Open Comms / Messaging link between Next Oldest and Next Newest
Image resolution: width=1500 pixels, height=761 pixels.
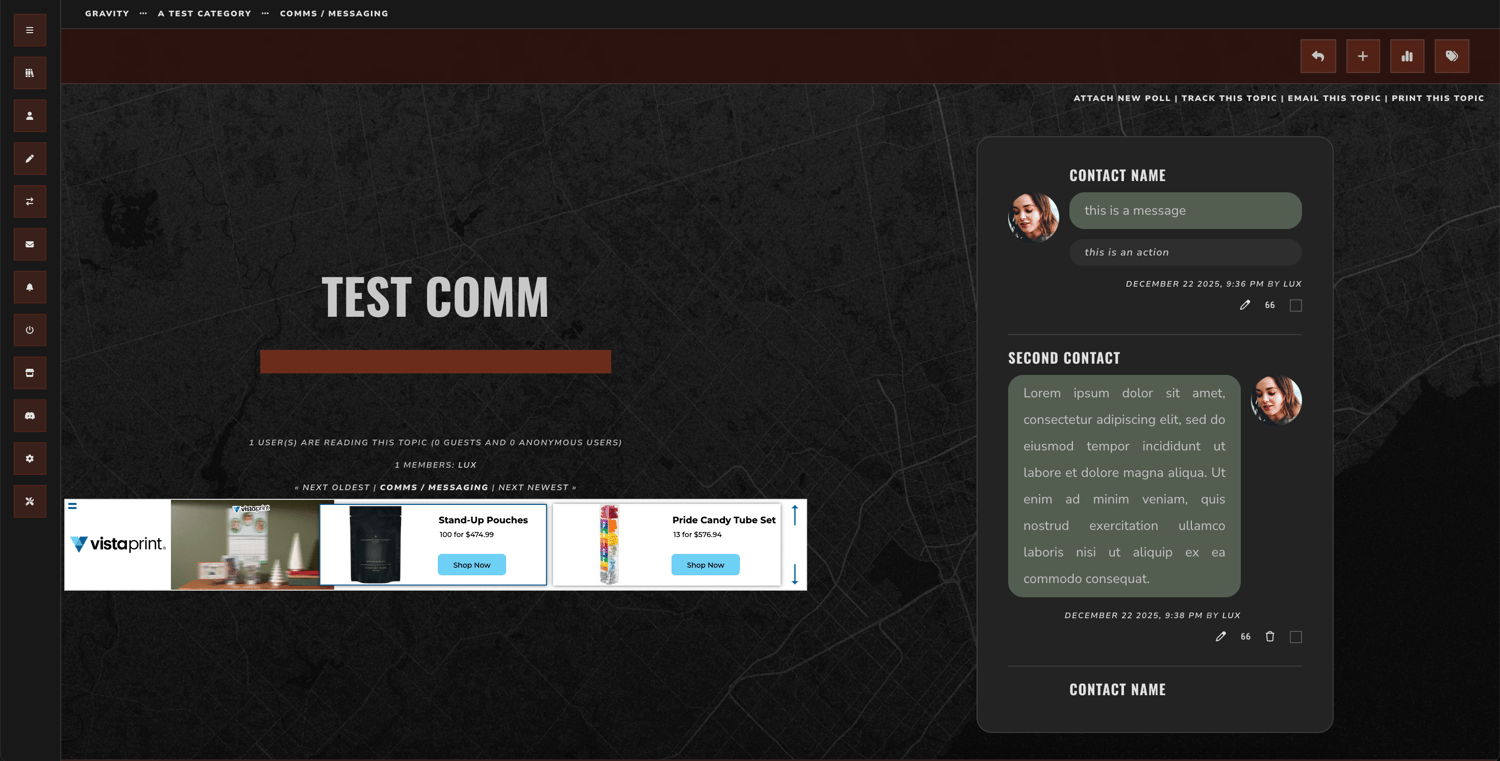tap(434, 488)
